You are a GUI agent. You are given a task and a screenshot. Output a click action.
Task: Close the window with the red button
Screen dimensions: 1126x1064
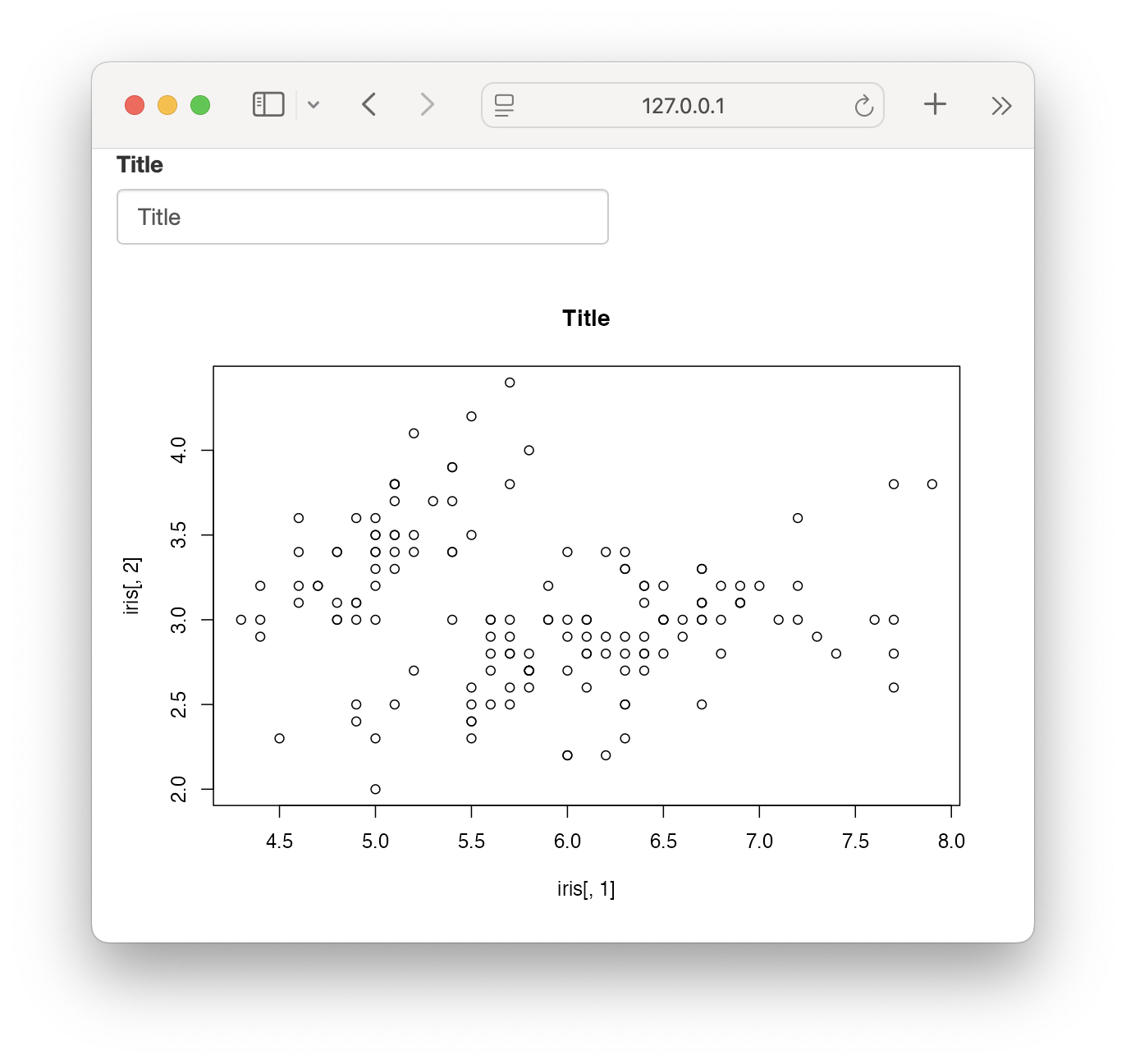point(135,105)
